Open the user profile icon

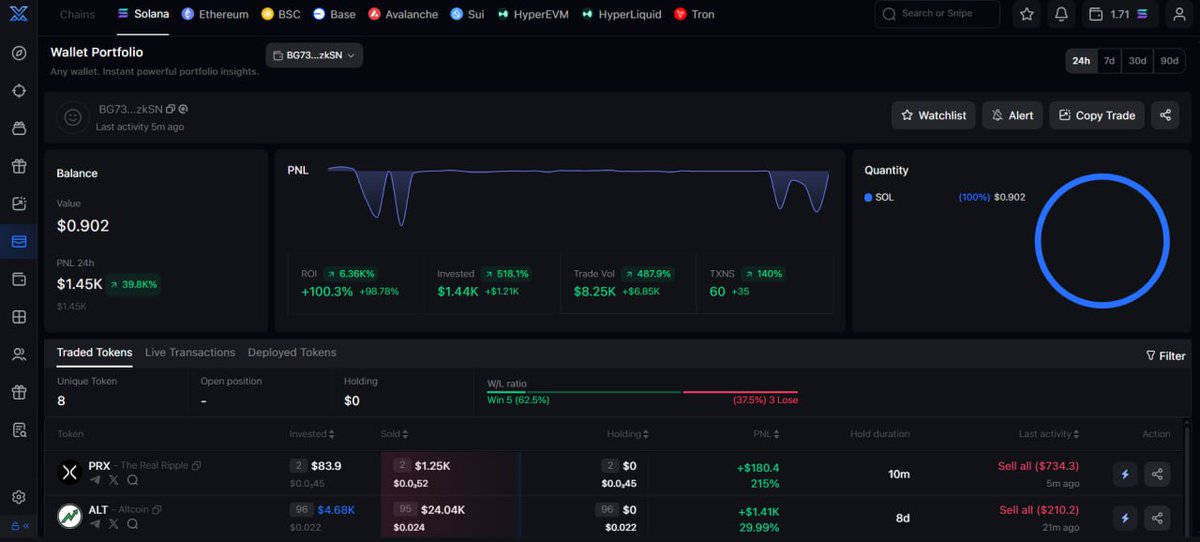1179,14
